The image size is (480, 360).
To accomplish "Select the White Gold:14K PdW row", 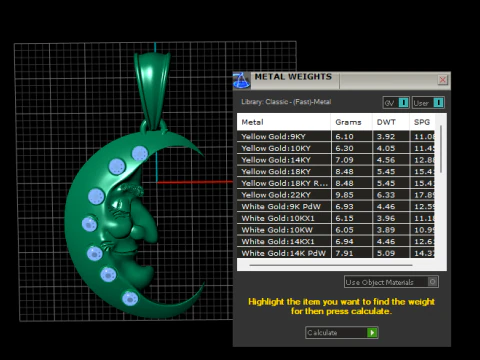I will click(x=336, y=253).
